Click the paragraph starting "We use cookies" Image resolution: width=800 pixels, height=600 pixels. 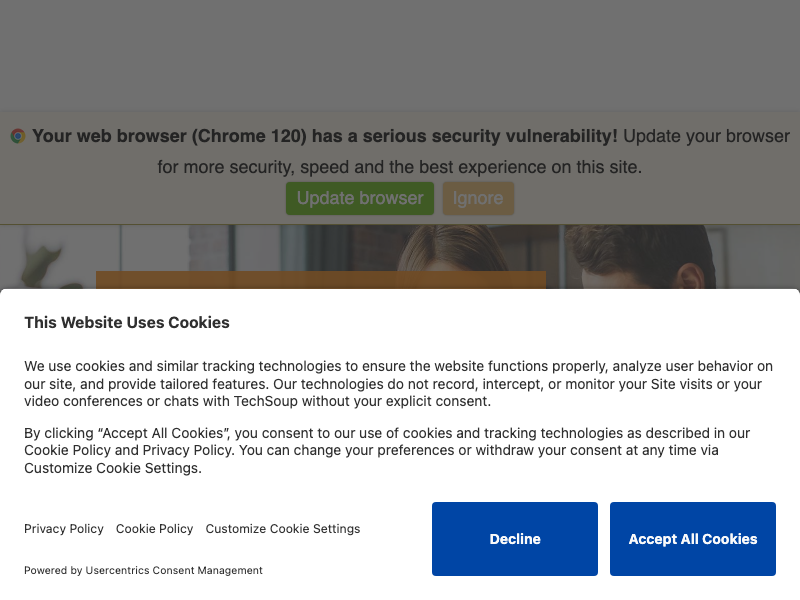click(398, 384)
